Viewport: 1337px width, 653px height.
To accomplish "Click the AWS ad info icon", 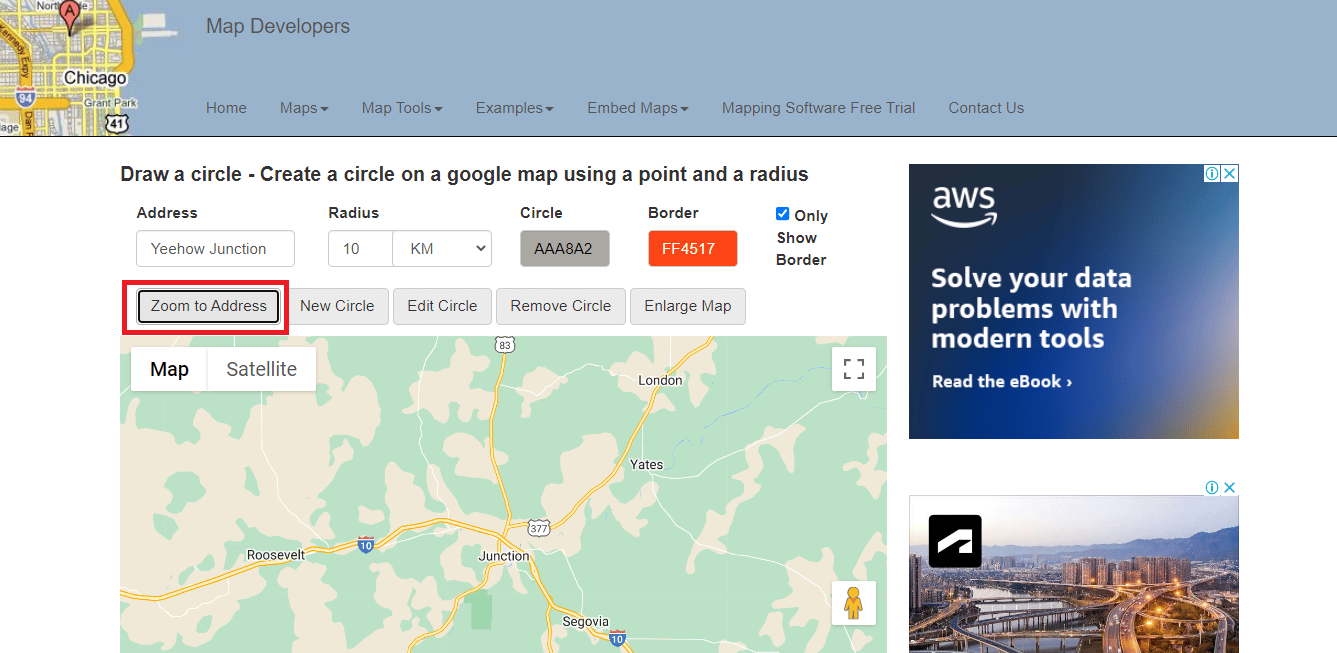I will pyautogui.click(x=1212, y=174).
